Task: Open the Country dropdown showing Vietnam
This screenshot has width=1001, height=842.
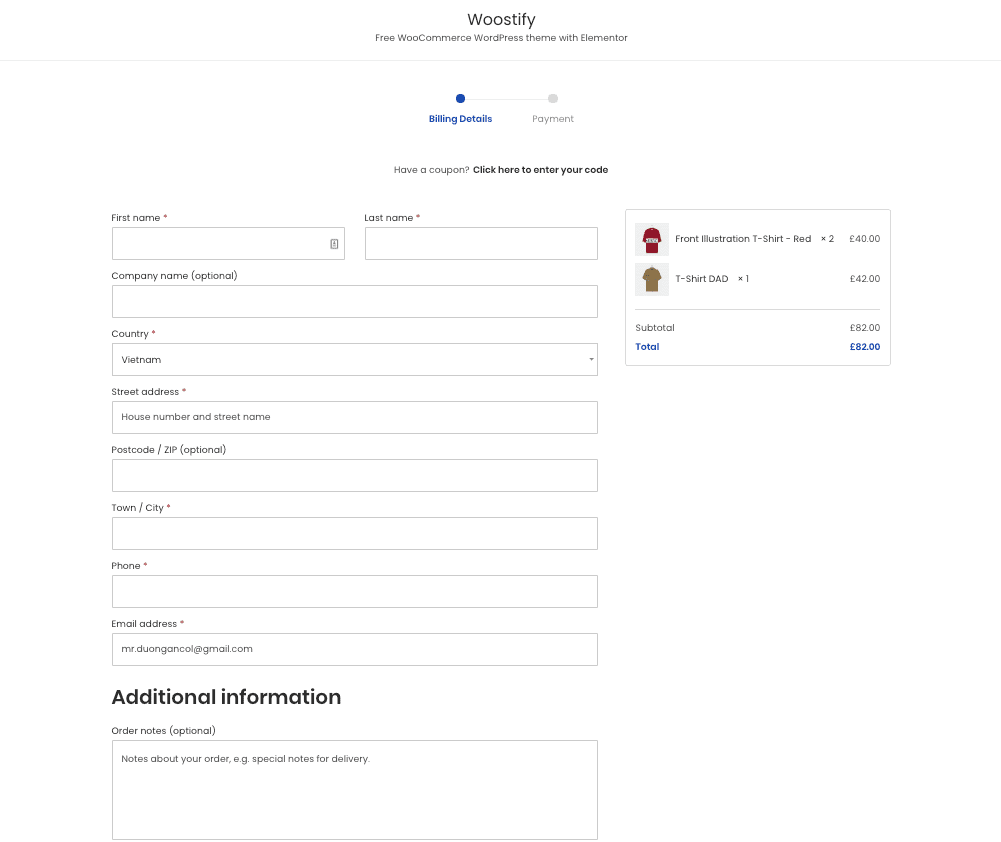Action: [354, 359]
